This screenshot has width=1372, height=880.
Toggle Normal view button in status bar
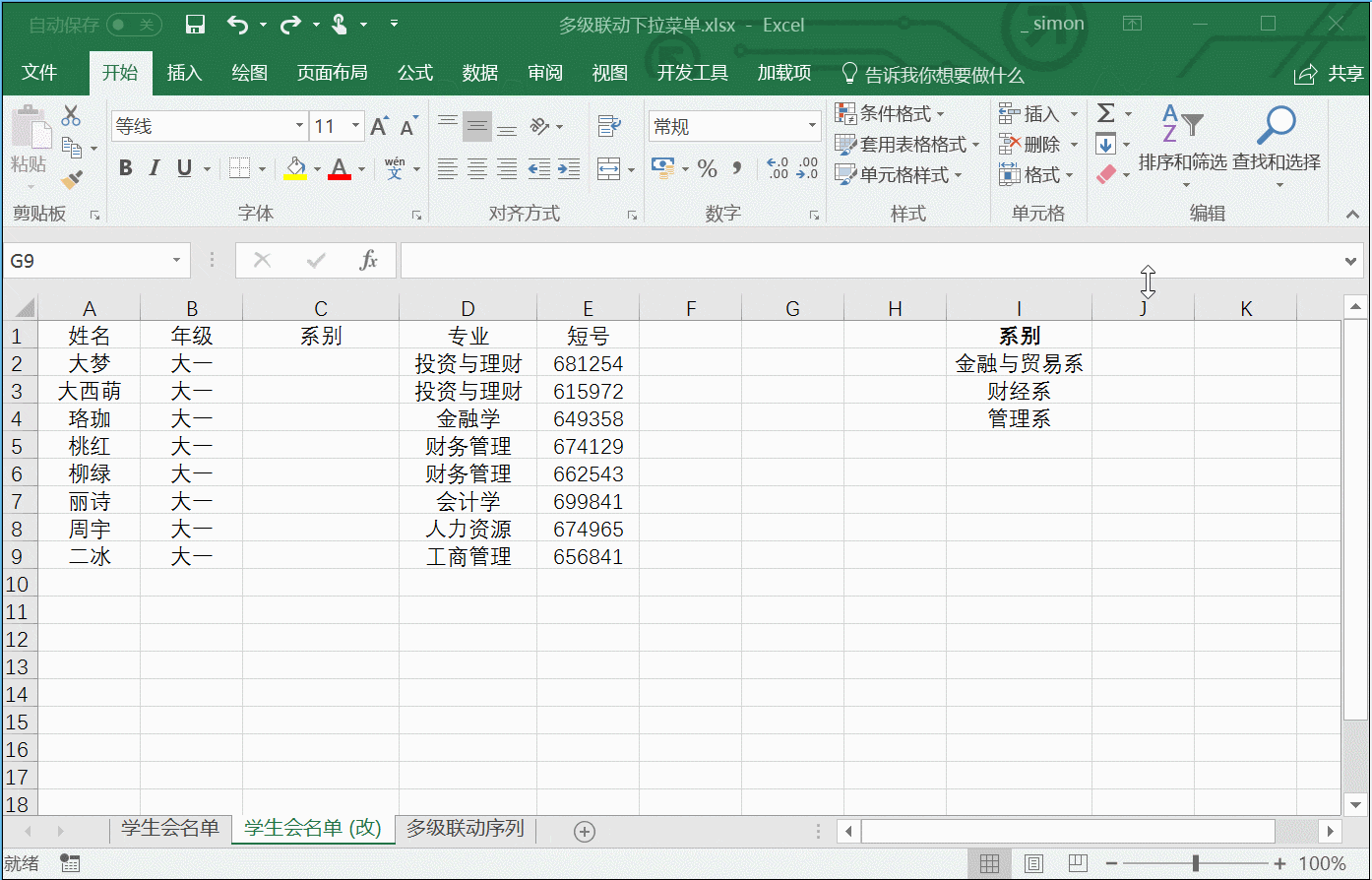(990, 864)
